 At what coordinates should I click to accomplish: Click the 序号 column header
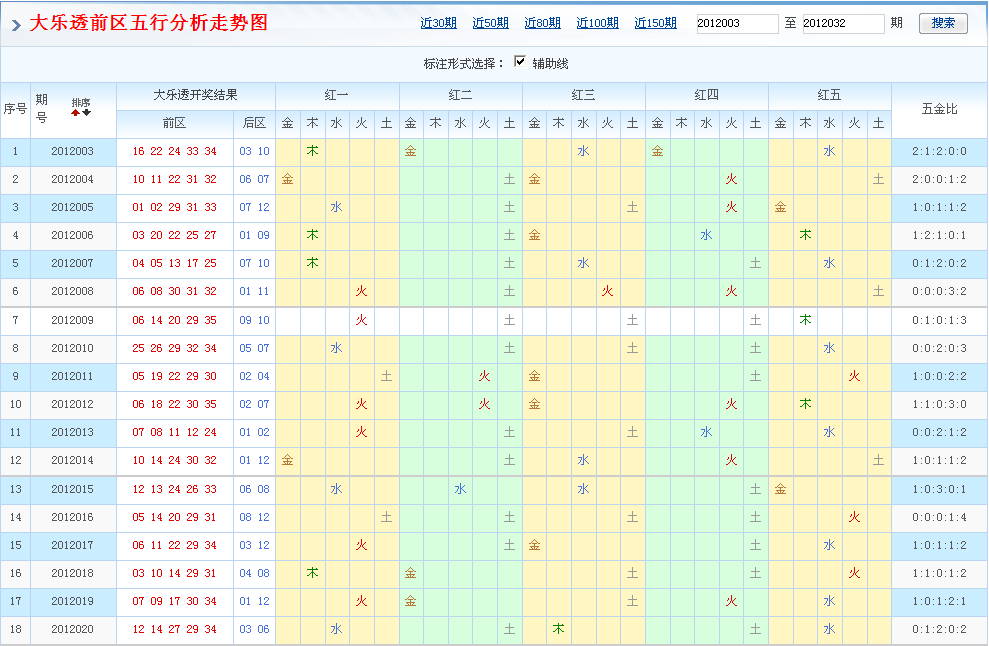15,109
